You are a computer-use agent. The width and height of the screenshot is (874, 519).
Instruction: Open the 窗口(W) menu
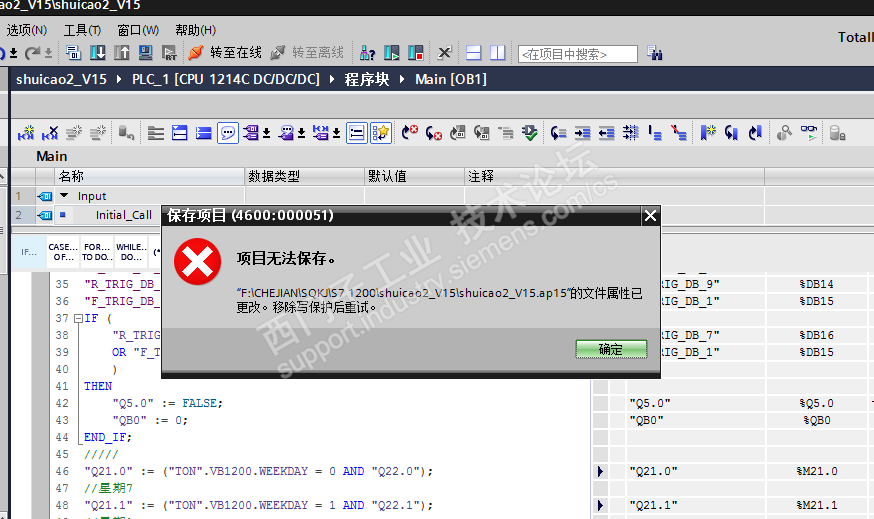[x=138, y=30]
